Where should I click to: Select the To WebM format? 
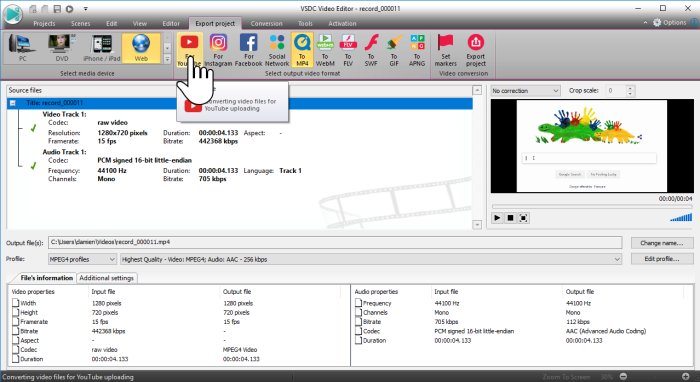pyautogui.click(x=325, y=50)
